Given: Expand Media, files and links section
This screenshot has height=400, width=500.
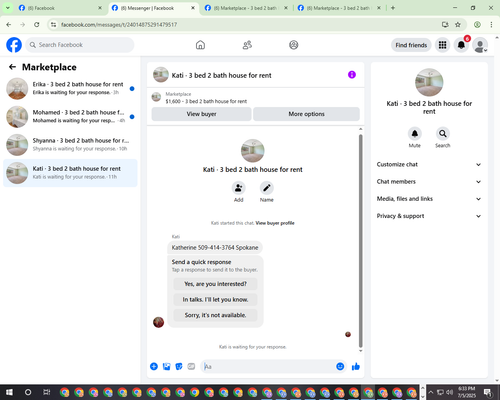Looking at the screenshot, I should point(429,199).
